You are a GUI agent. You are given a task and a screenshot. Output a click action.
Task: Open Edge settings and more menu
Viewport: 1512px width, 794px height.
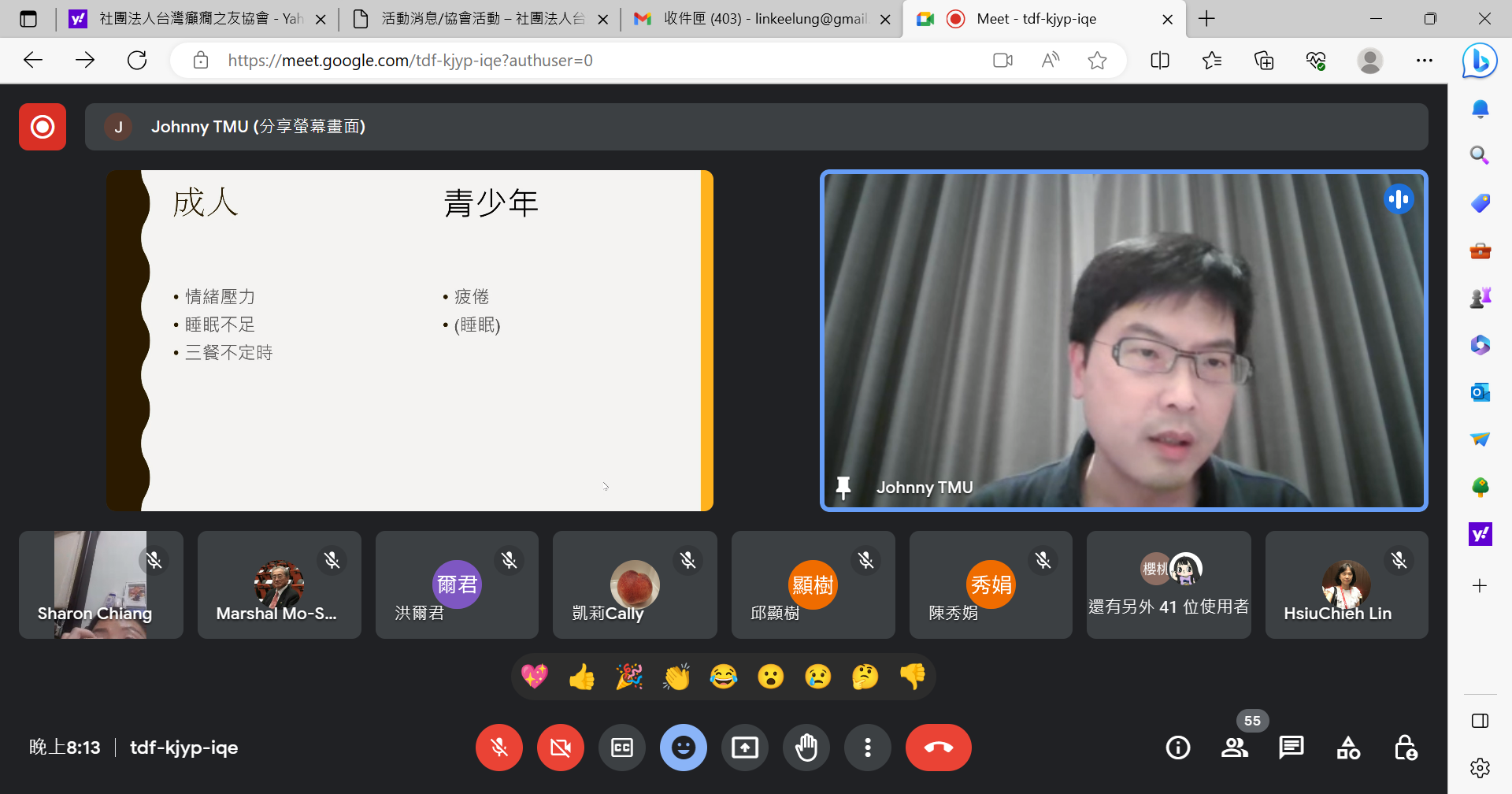[x=1425, y=60]
